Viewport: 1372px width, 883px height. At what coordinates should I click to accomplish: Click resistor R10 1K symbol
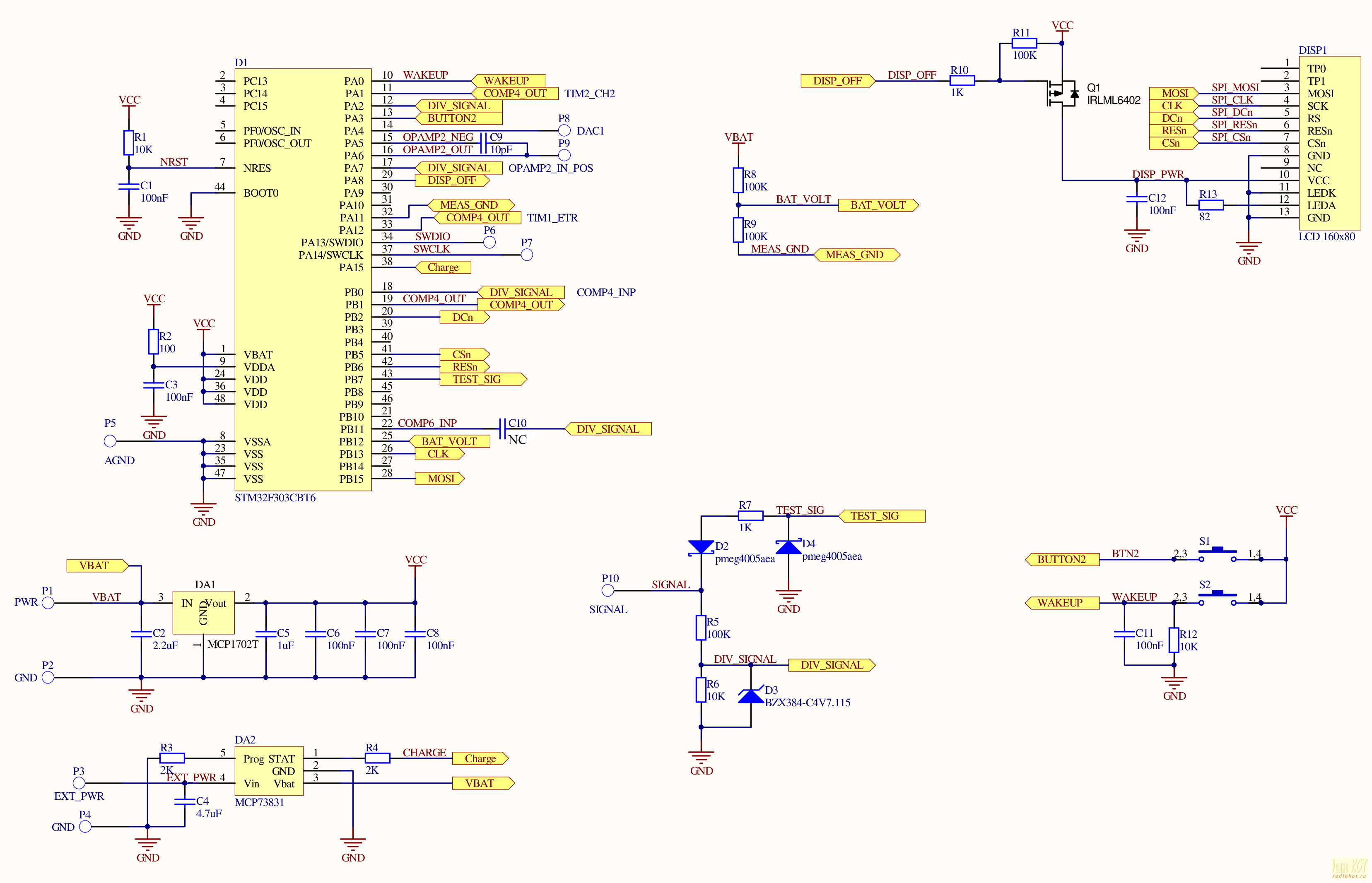coord(962,81)
